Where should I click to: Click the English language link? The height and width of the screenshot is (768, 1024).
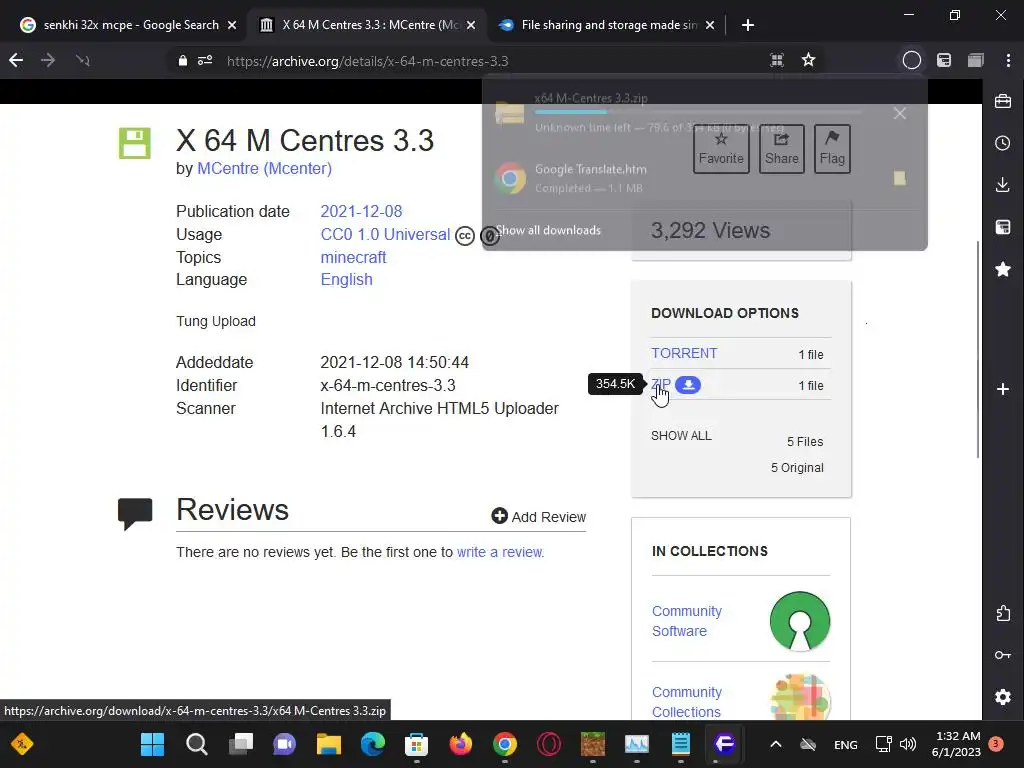(x=346, y=280)
